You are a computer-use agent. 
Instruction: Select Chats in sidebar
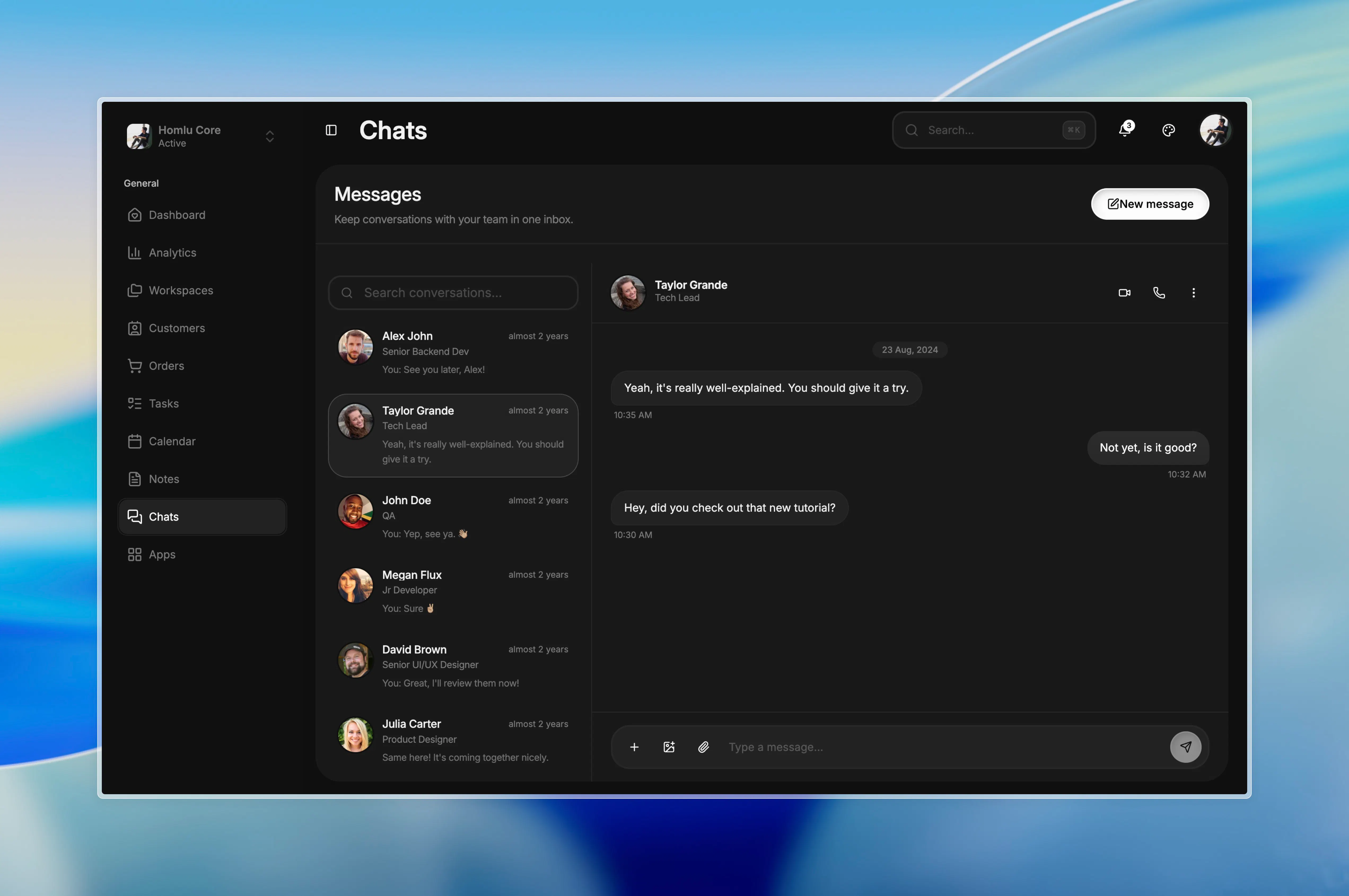click(x=202, y=517)
